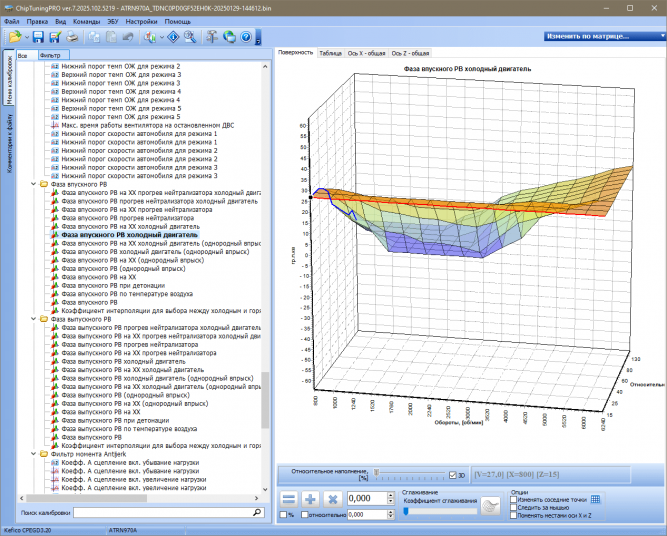The image size is (667, 536).
Task: Enable Следить за мышью option
Action: tap(514, 507)
